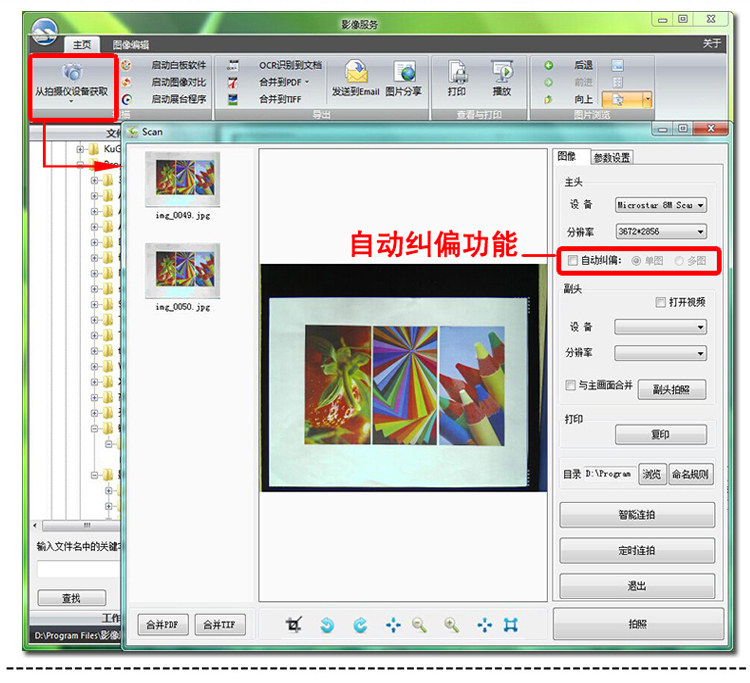750x683 pixels.
Task: Click the 合并TIF button
Action: (x=220, y=625)
